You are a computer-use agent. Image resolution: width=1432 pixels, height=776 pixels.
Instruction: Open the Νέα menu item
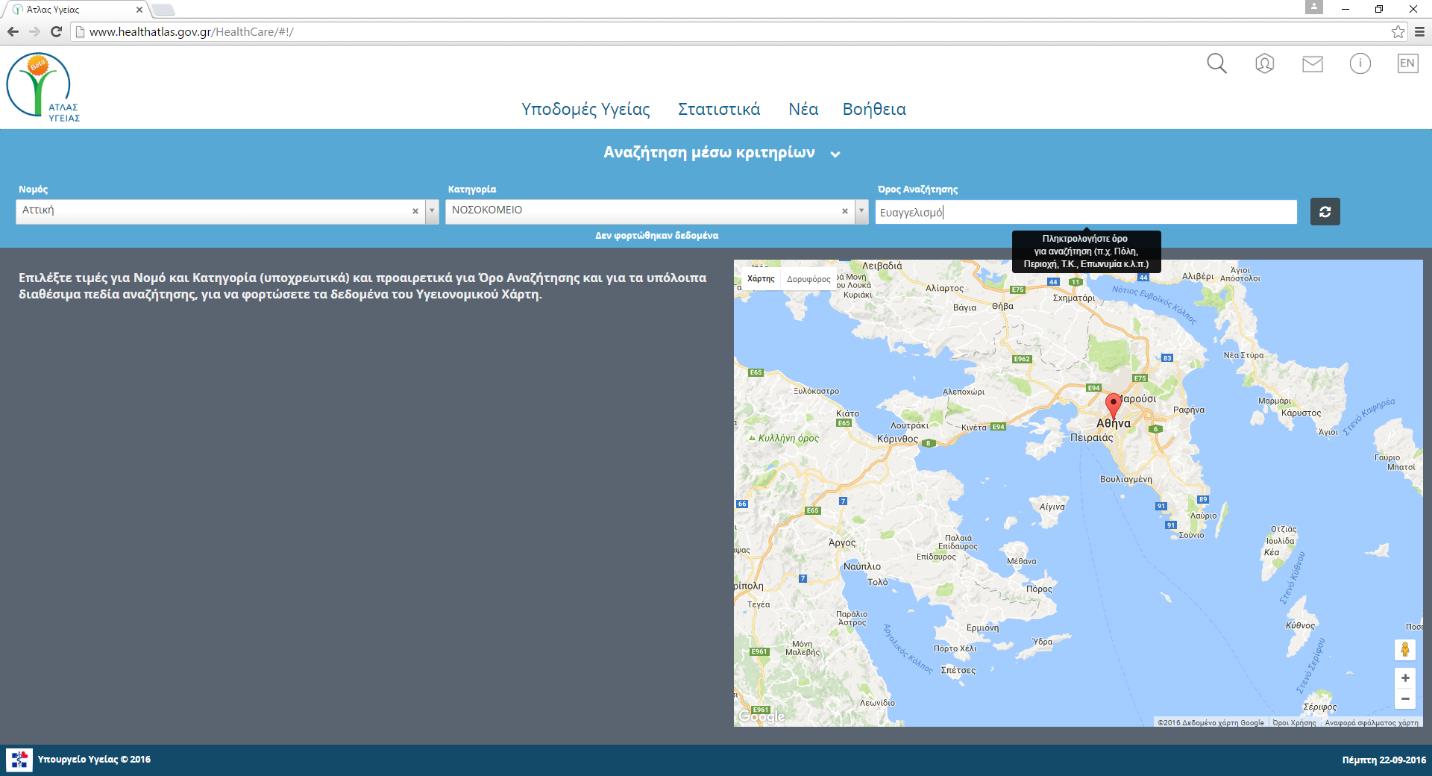point(803,110)
